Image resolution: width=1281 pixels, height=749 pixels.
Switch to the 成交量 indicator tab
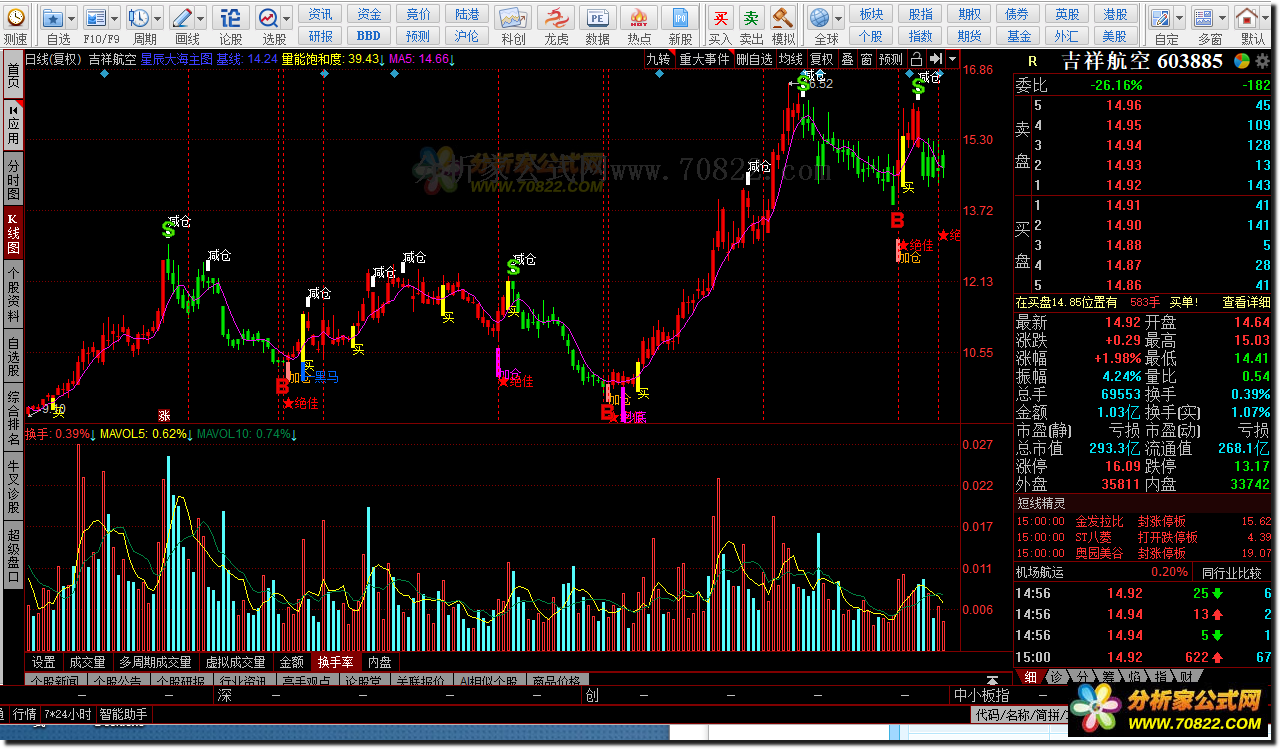[x=88, y=662]
